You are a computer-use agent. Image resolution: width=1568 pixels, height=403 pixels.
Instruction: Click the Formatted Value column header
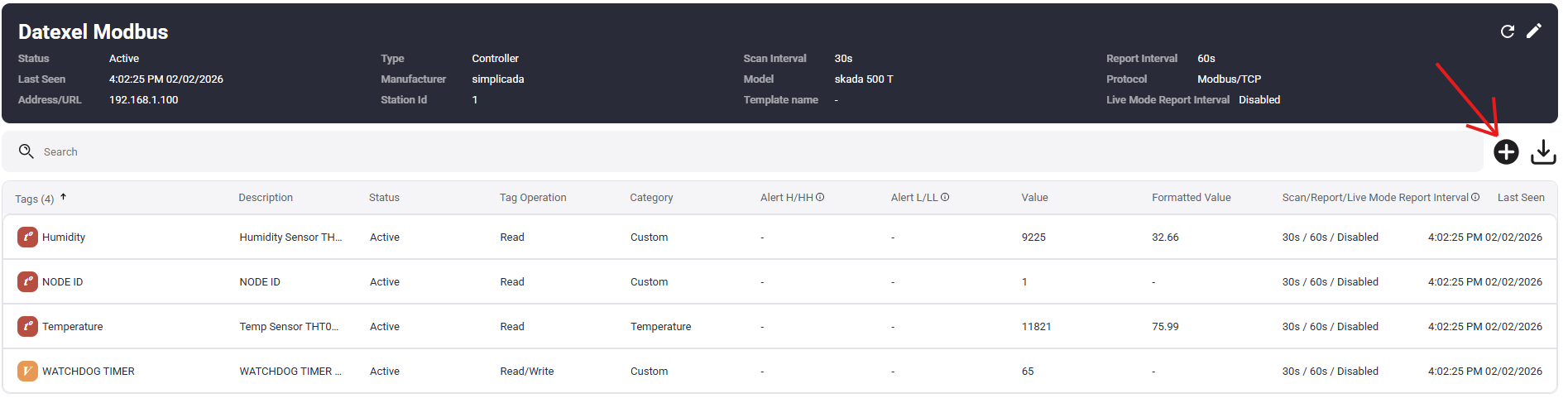pos(1191,198)
